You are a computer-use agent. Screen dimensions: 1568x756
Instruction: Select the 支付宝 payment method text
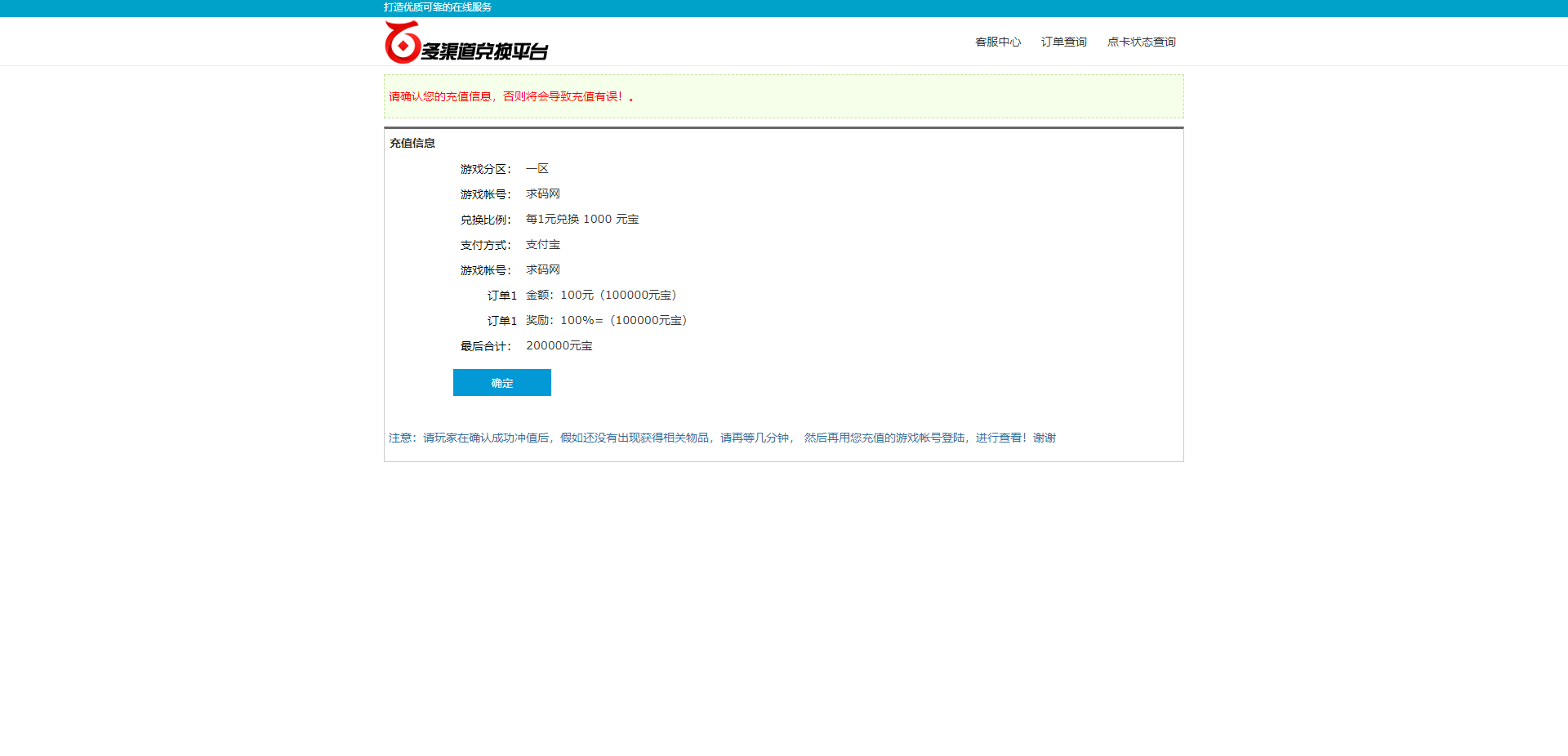[x=543, y=244]
